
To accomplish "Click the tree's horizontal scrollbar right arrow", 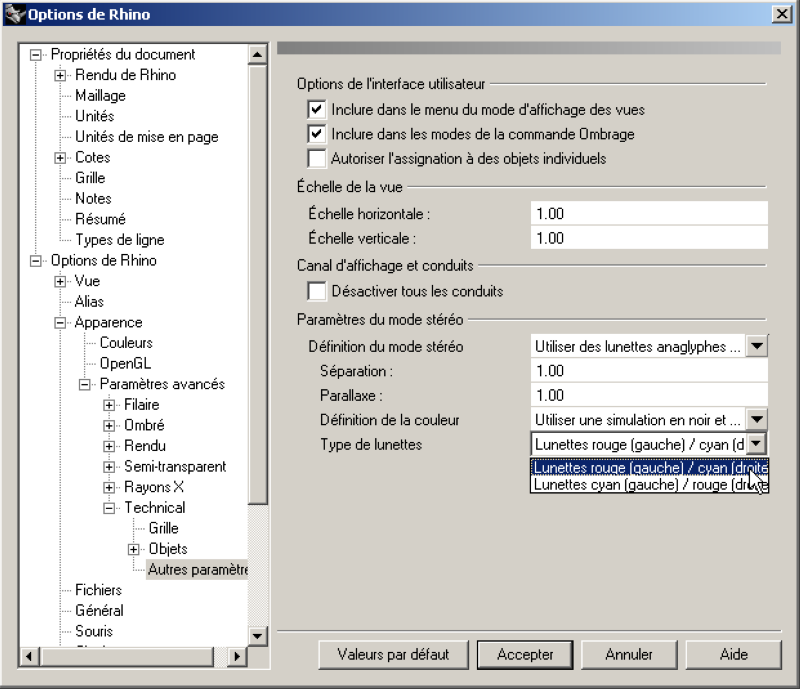I will 236,656.
